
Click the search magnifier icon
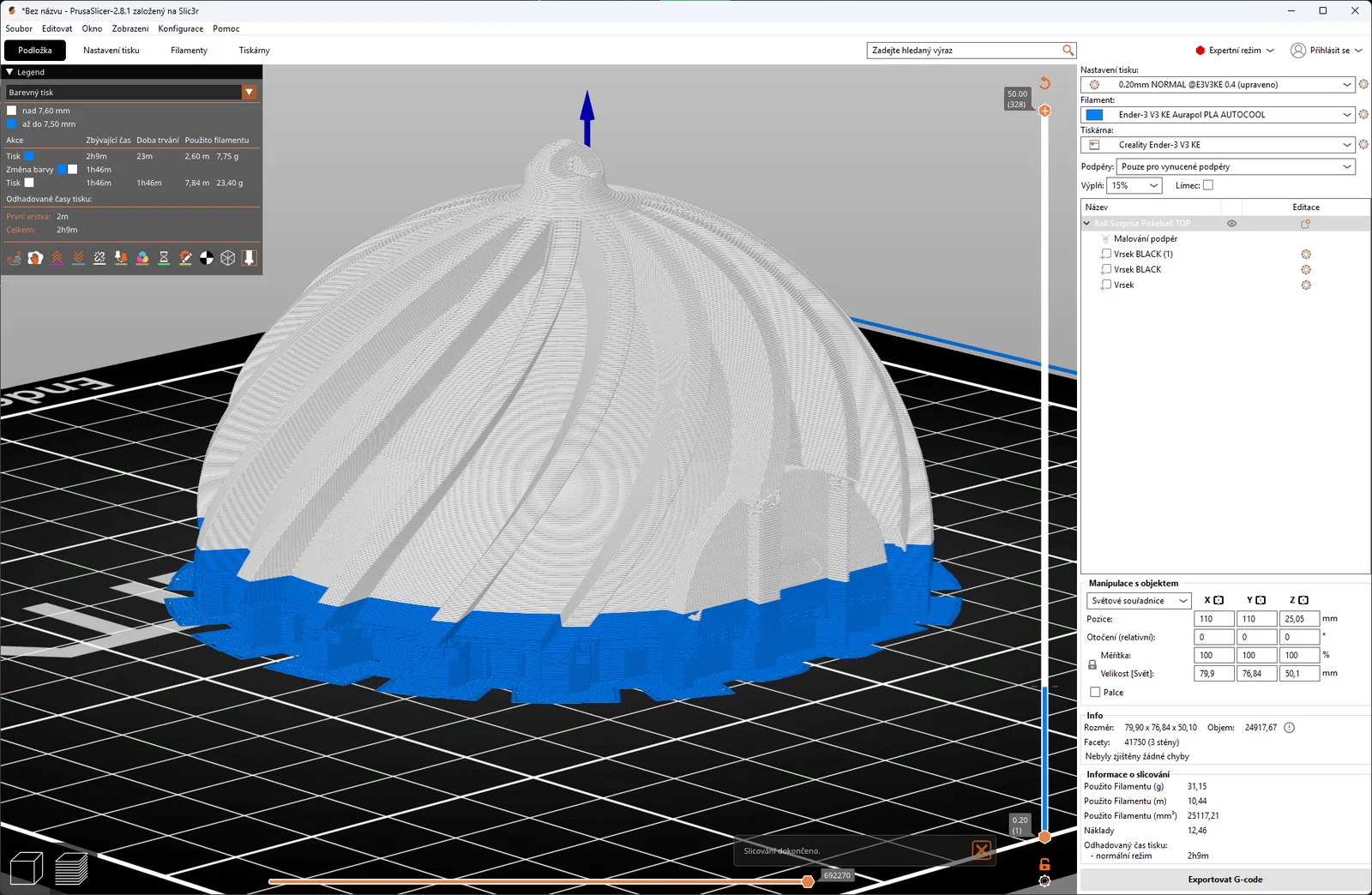(x=1068, y=51)
